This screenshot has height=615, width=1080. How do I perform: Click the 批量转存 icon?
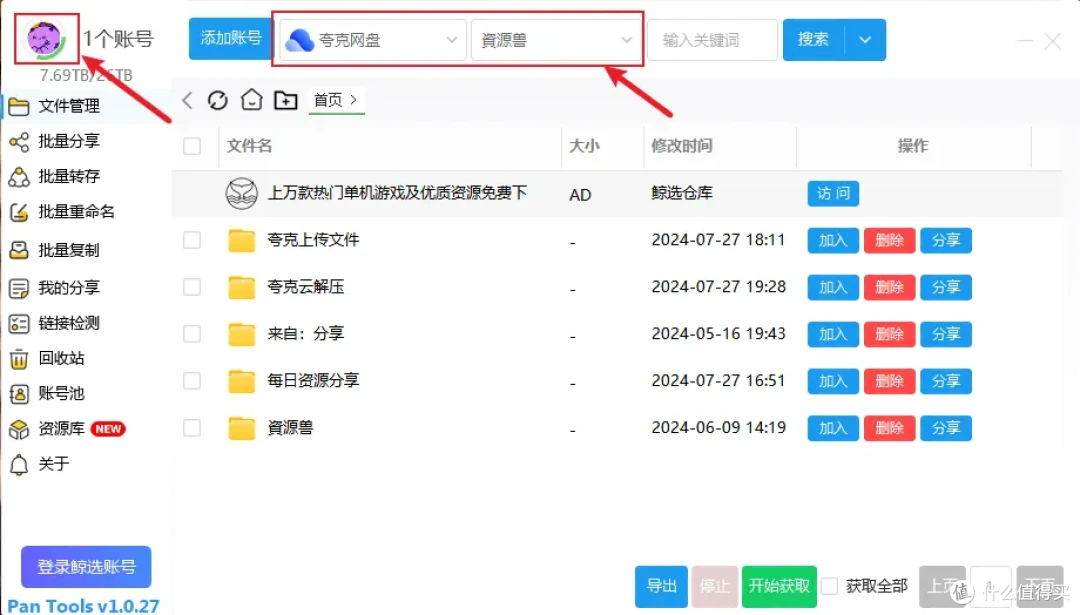tap(19, 176)
